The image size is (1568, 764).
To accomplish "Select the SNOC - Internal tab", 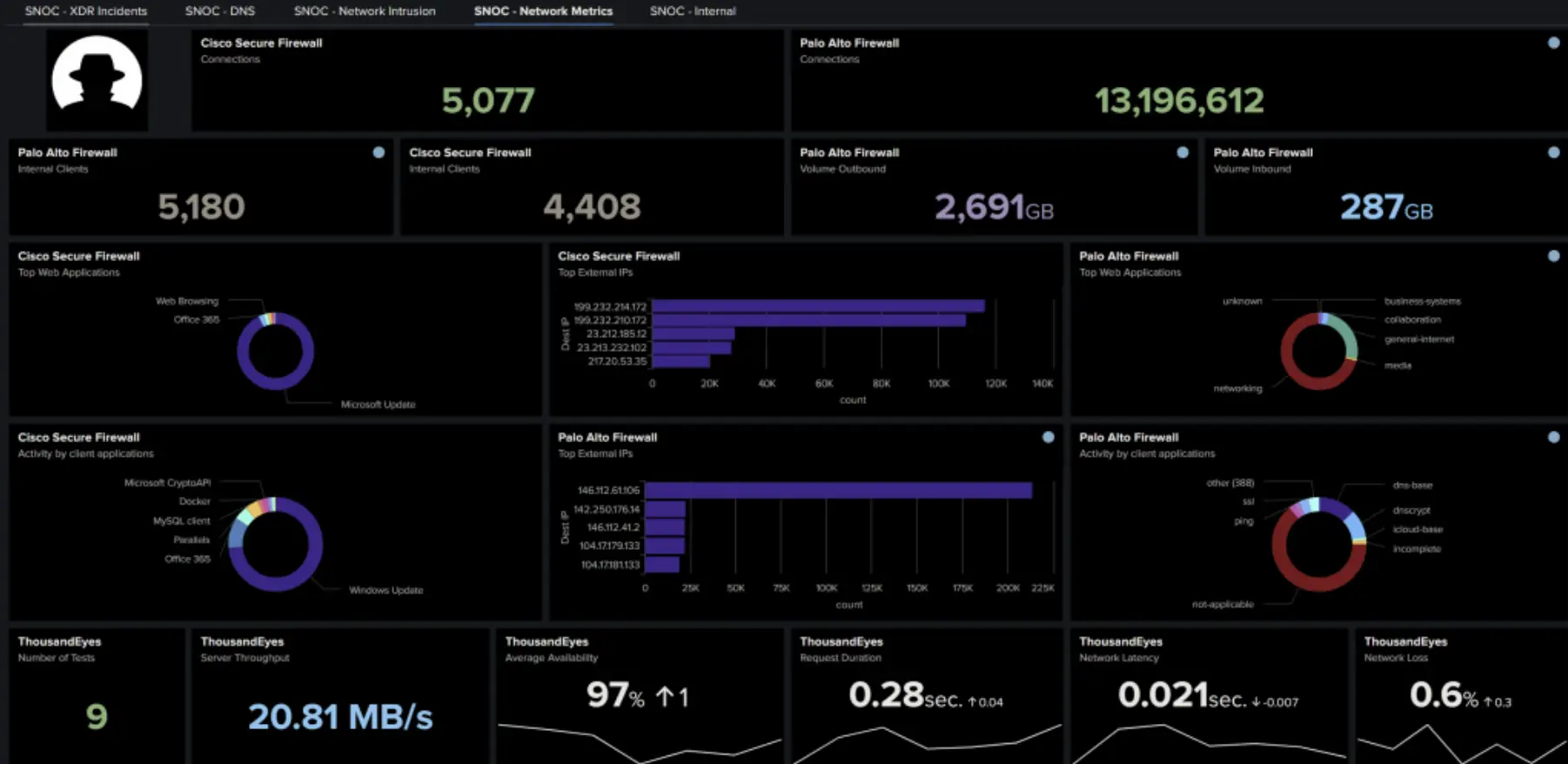I will pyautogui.click(x=693, y=11).
